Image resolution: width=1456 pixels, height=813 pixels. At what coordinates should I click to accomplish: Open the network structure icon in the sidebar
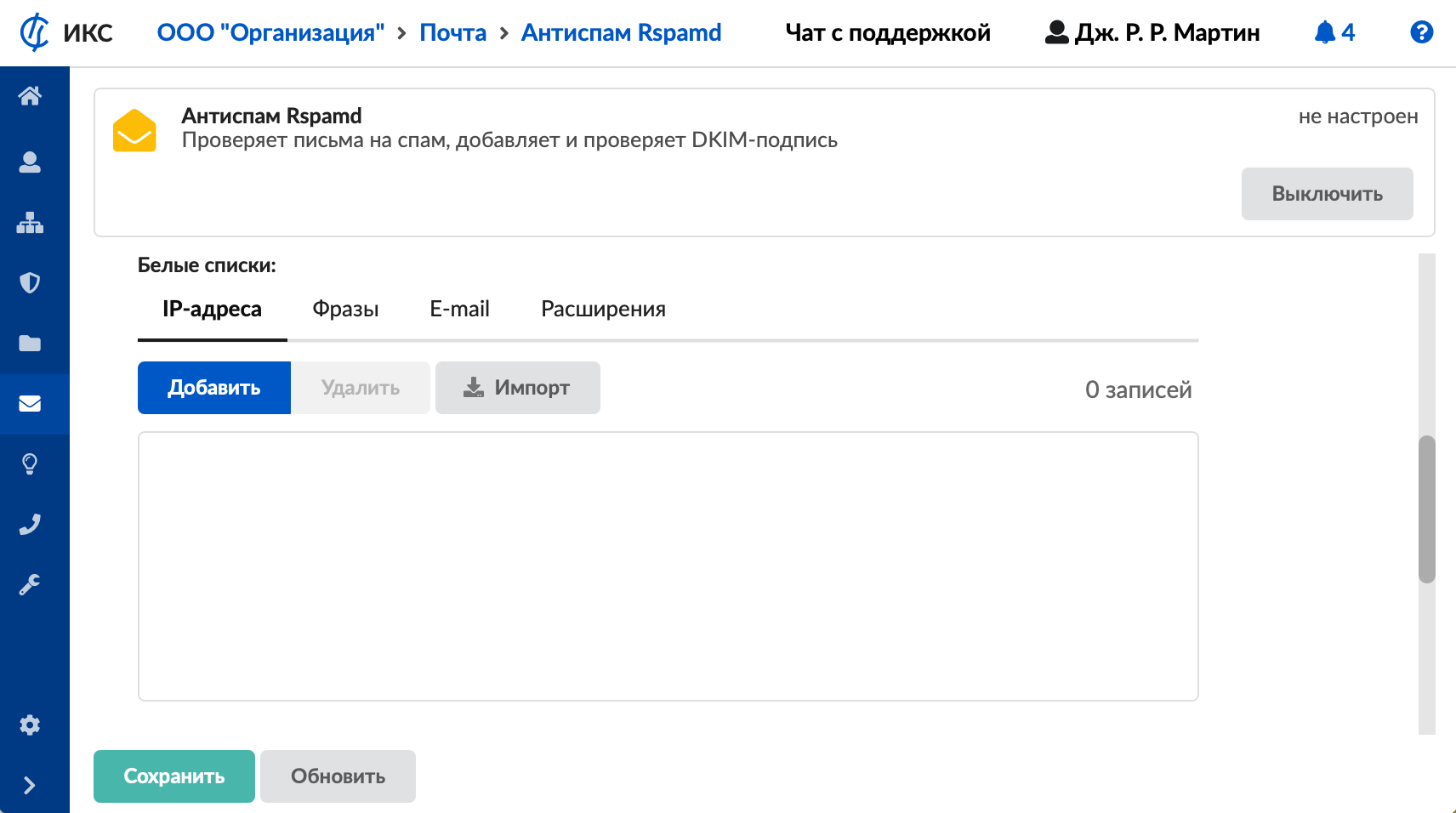(x=30, y=223)
